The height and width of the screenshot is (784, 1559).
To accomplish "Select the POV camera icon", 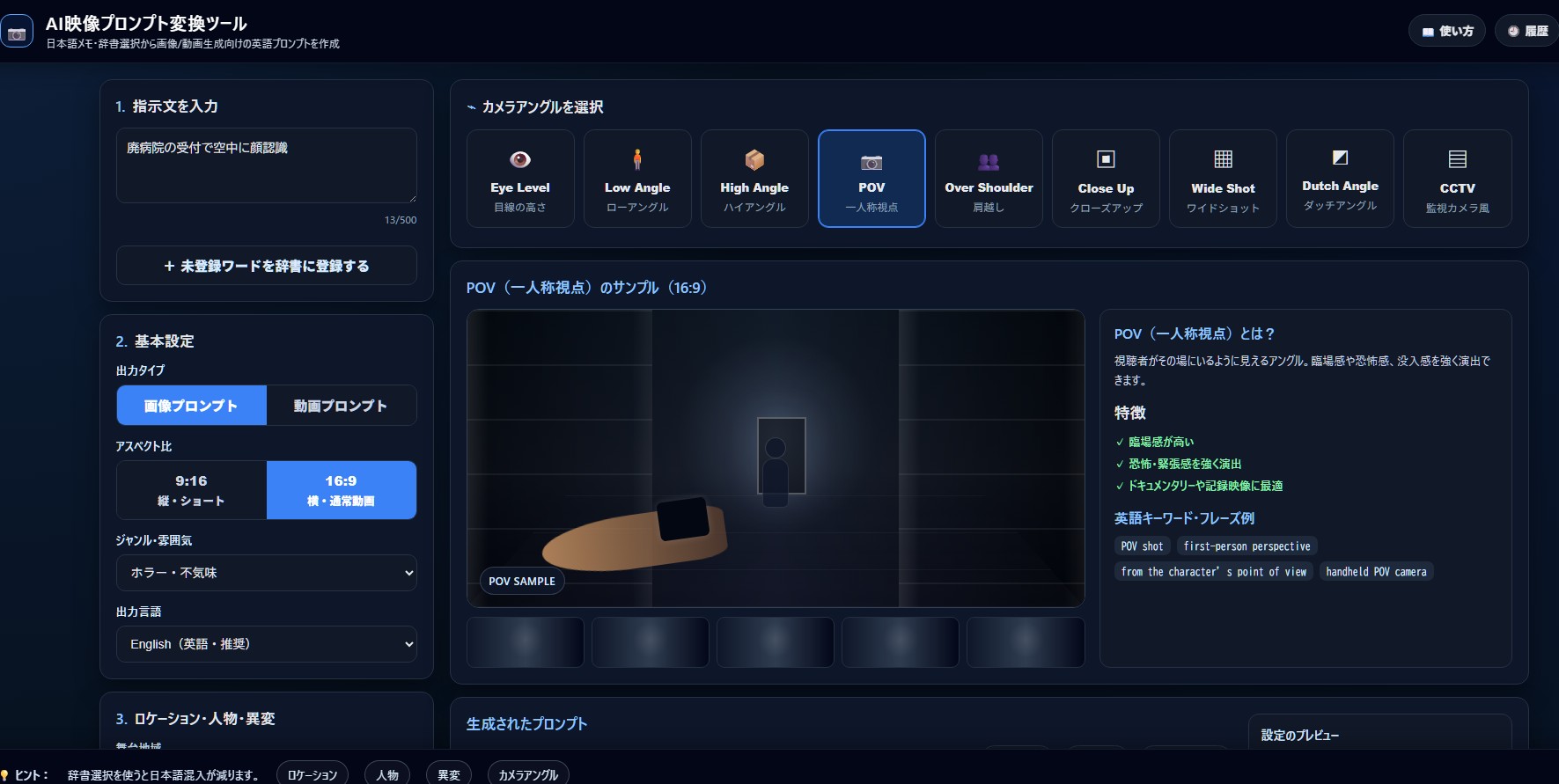I will 871,162.
